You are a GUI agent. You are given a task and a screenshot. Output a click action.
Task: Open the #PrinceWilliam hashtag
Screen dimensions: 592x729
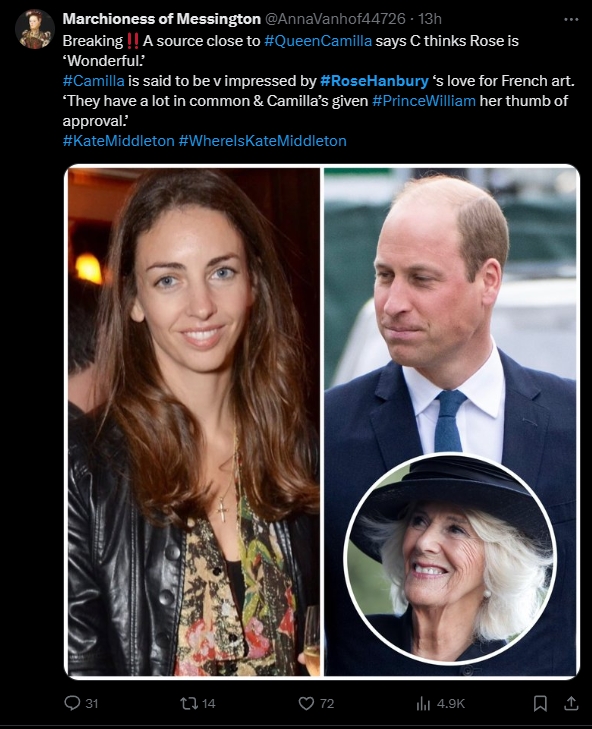(x=424, y=101)
